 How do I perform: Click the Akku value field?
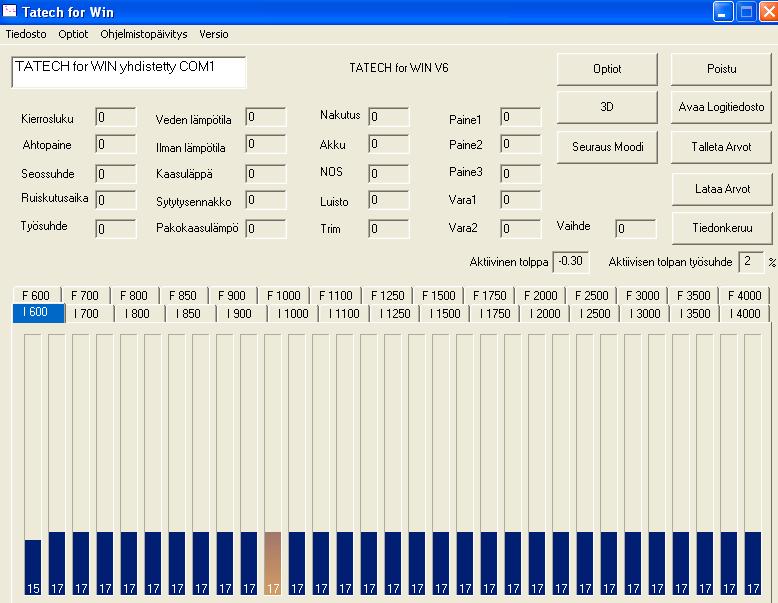click(x=389, y=144)
